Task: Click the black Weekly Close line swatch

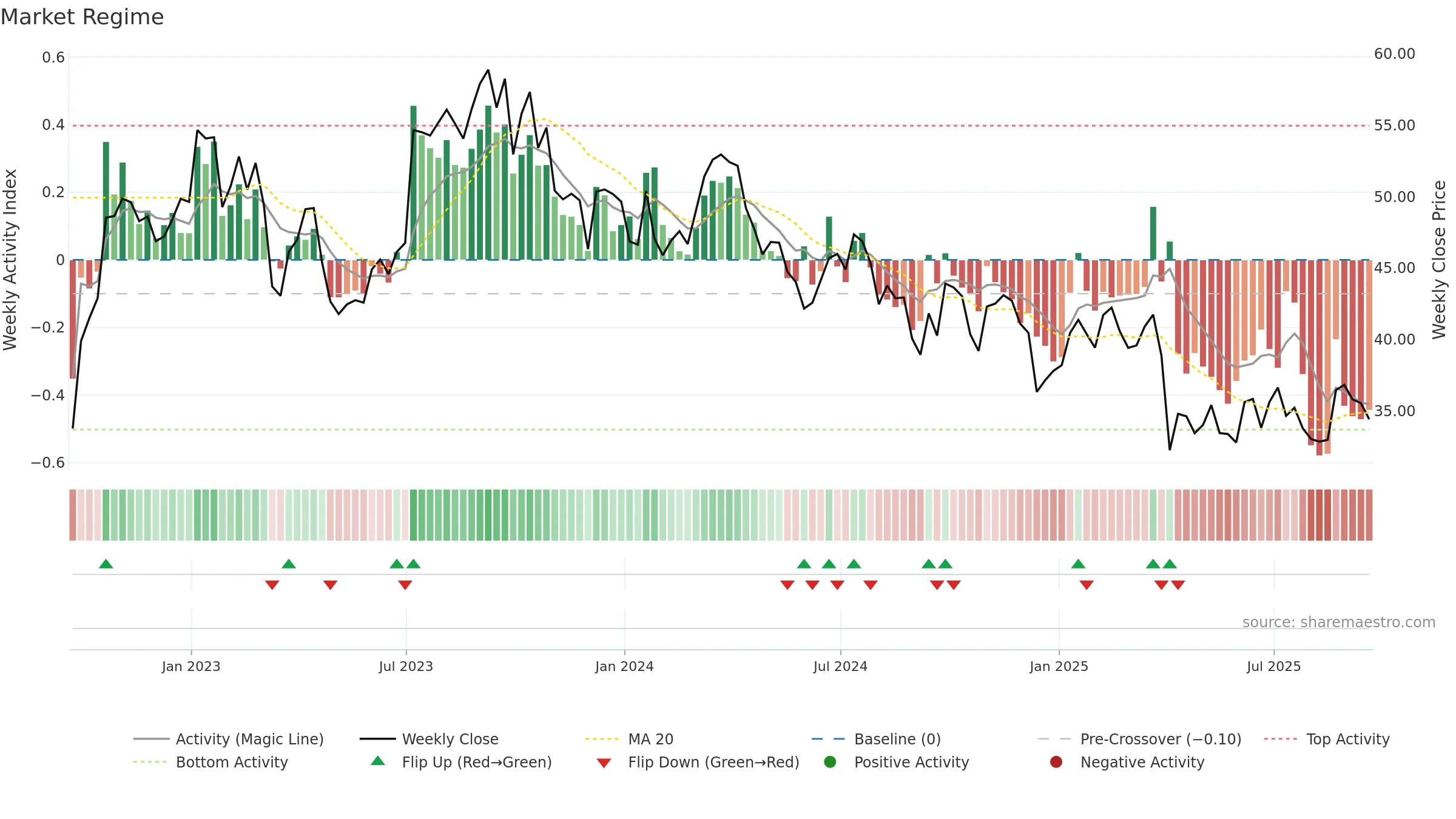Action: [x=377, y=739]
